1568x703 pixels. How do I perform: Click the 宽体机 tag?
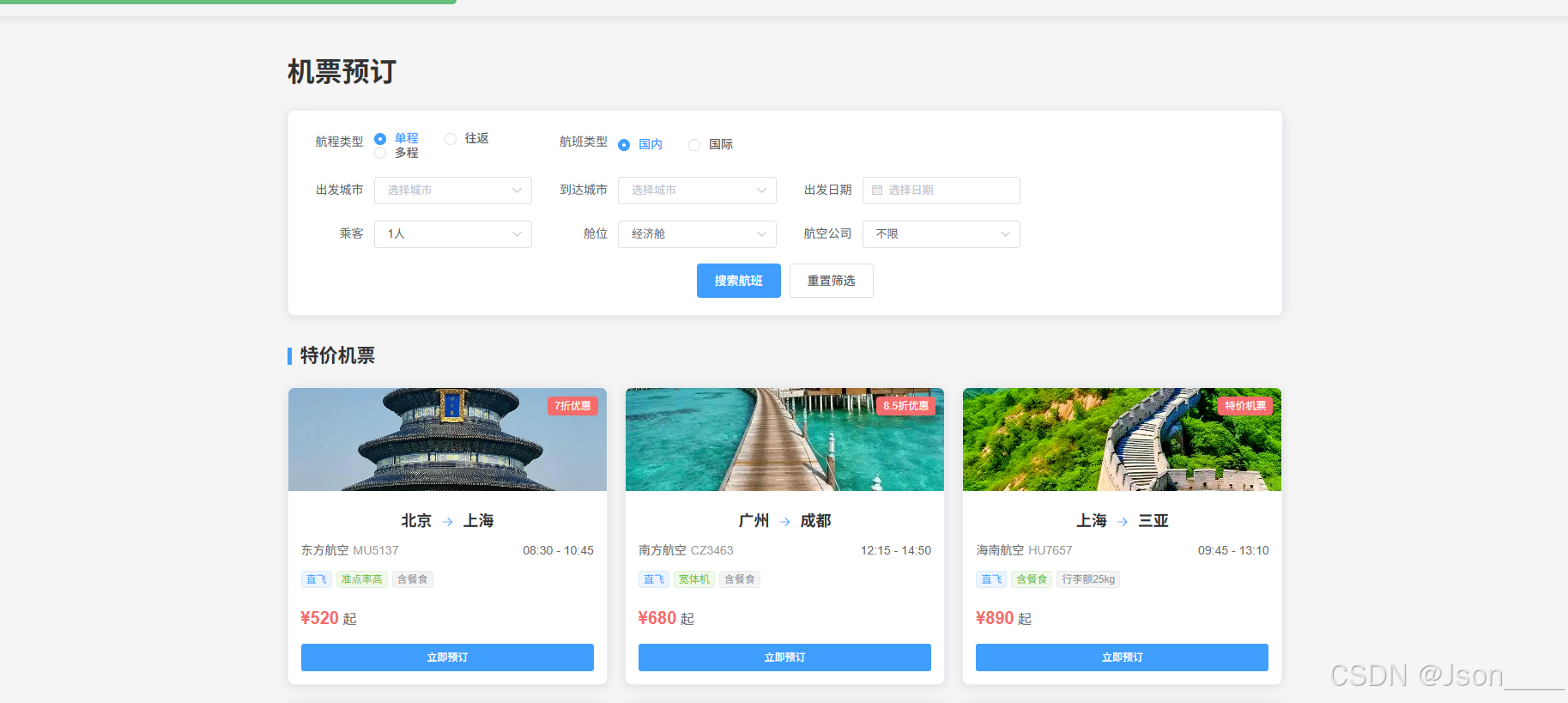694,579
